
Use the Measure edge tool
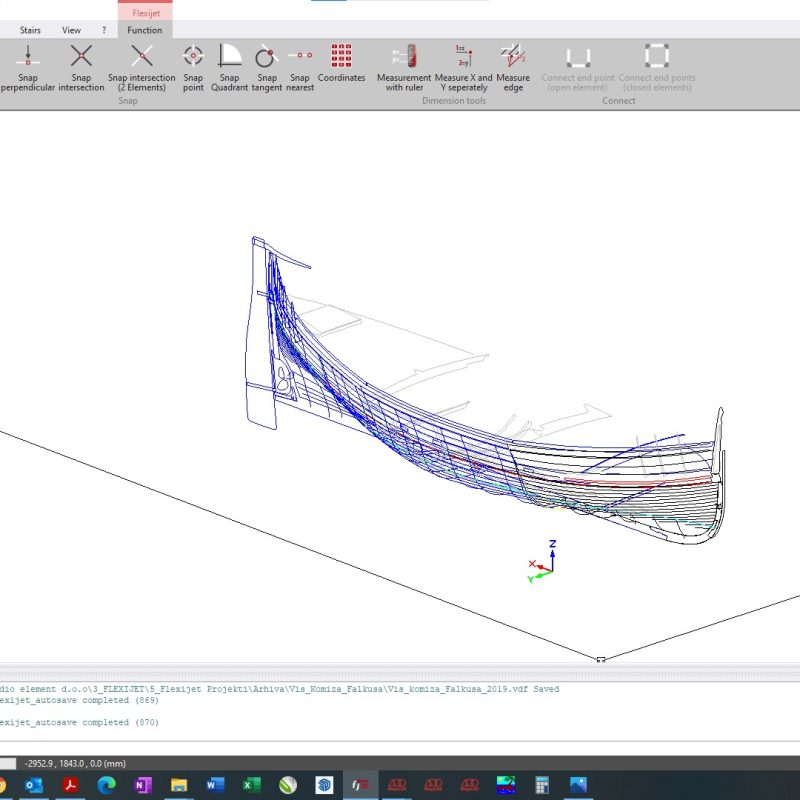click(513, 67)
